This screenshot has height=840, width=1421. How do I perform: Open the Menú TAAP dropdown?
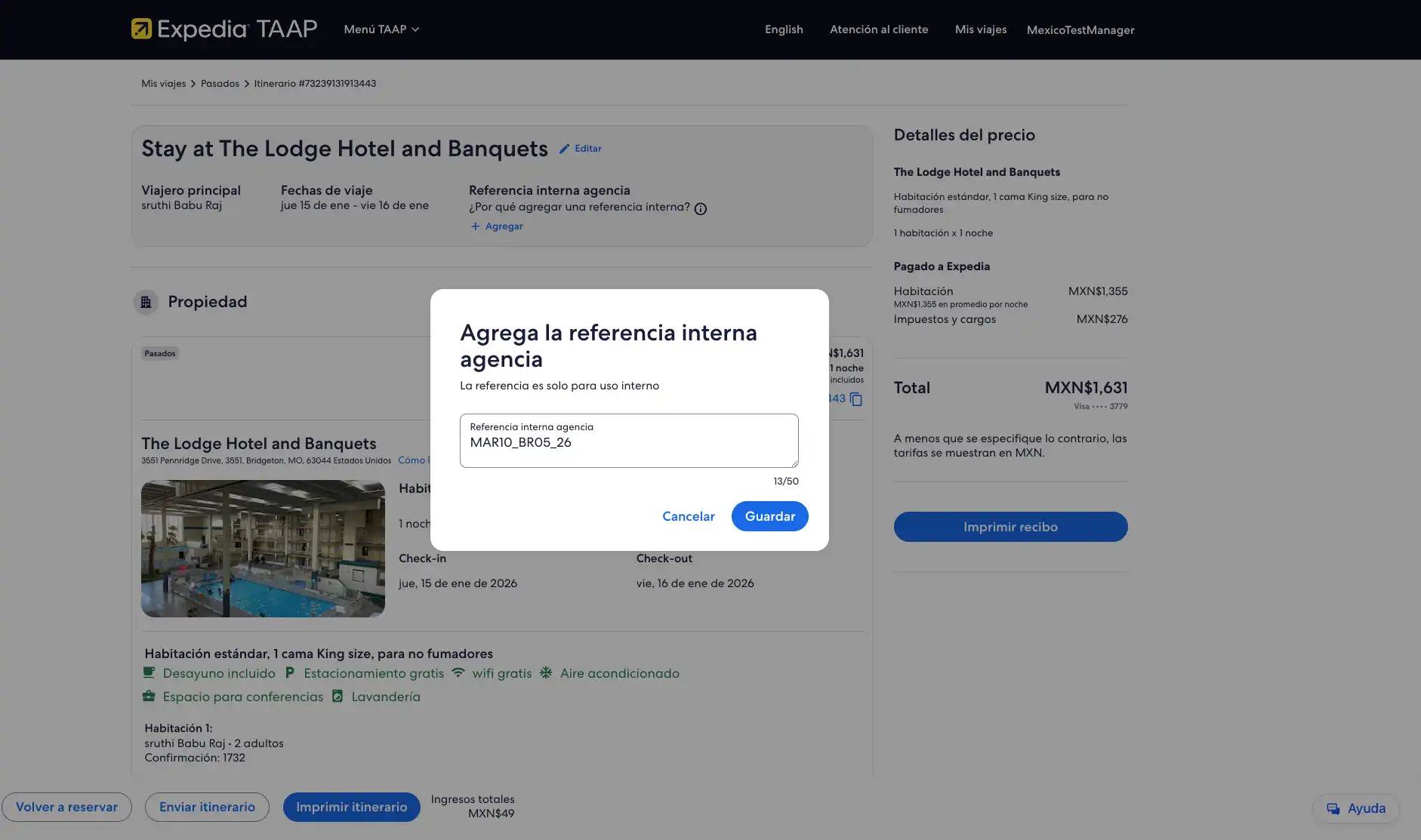381,29
